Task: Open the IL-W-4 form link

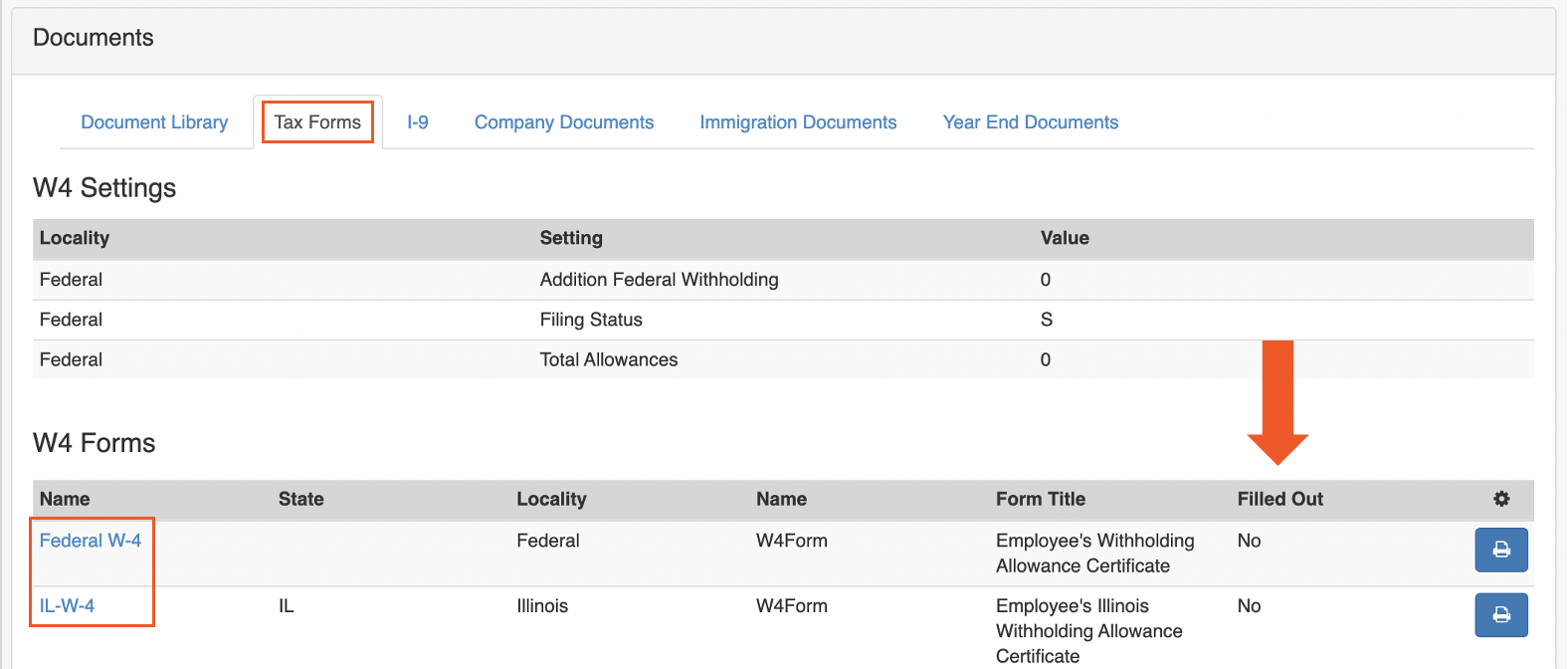Action: coord(67,605)
